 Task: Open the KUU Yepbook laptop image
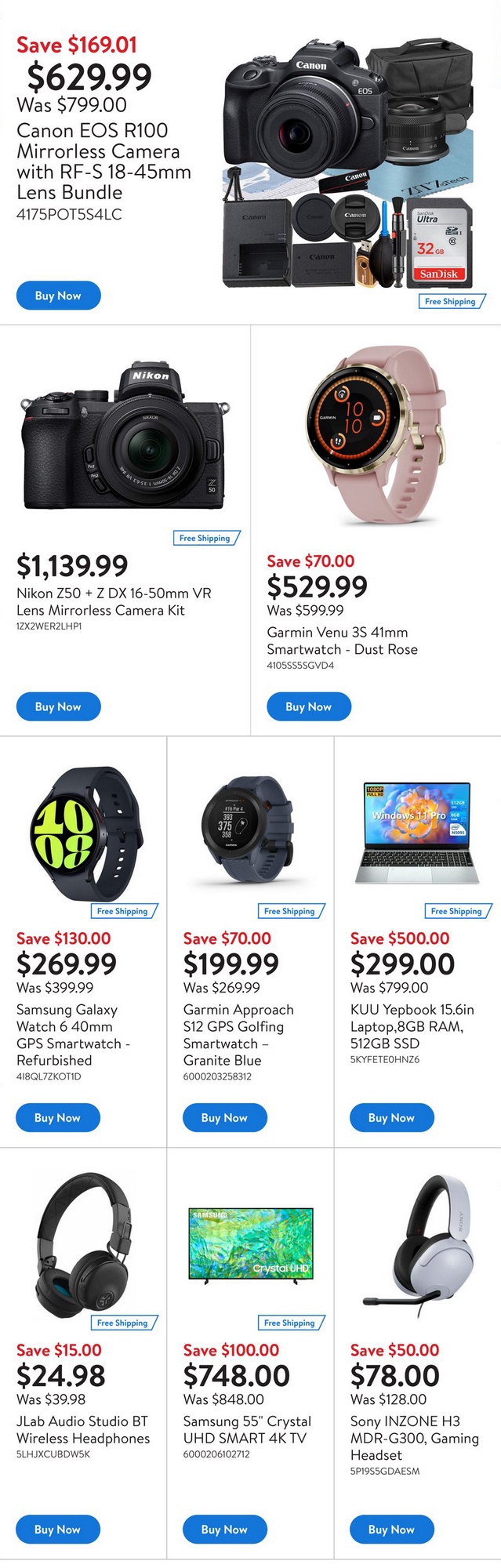417,833
